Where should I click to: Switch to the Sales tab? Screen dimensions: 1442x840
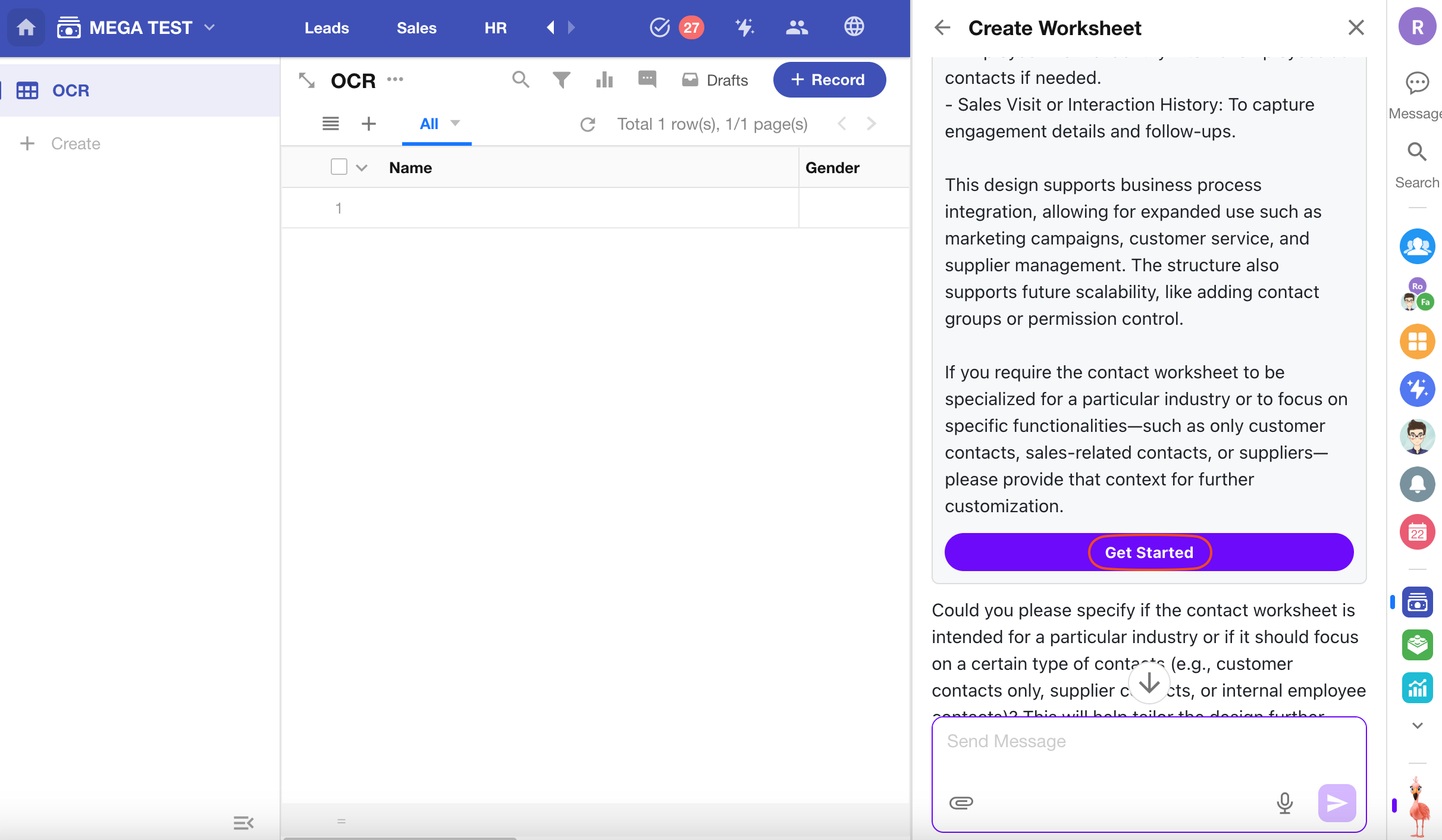[416, 28]
